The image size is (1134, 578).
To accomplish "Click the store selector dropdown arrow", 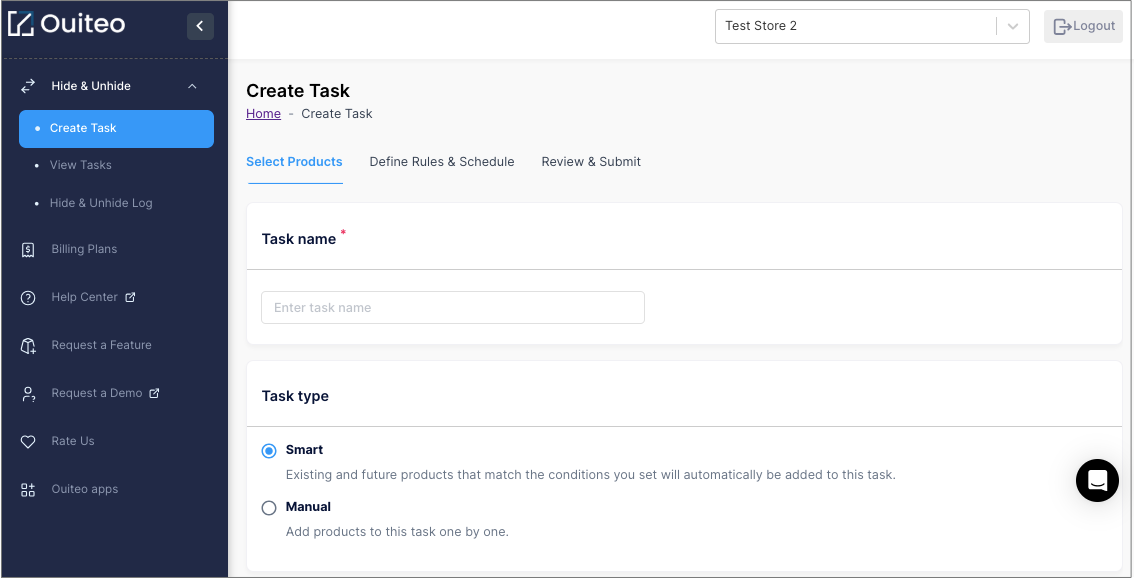I will (x=1013, y=26).
